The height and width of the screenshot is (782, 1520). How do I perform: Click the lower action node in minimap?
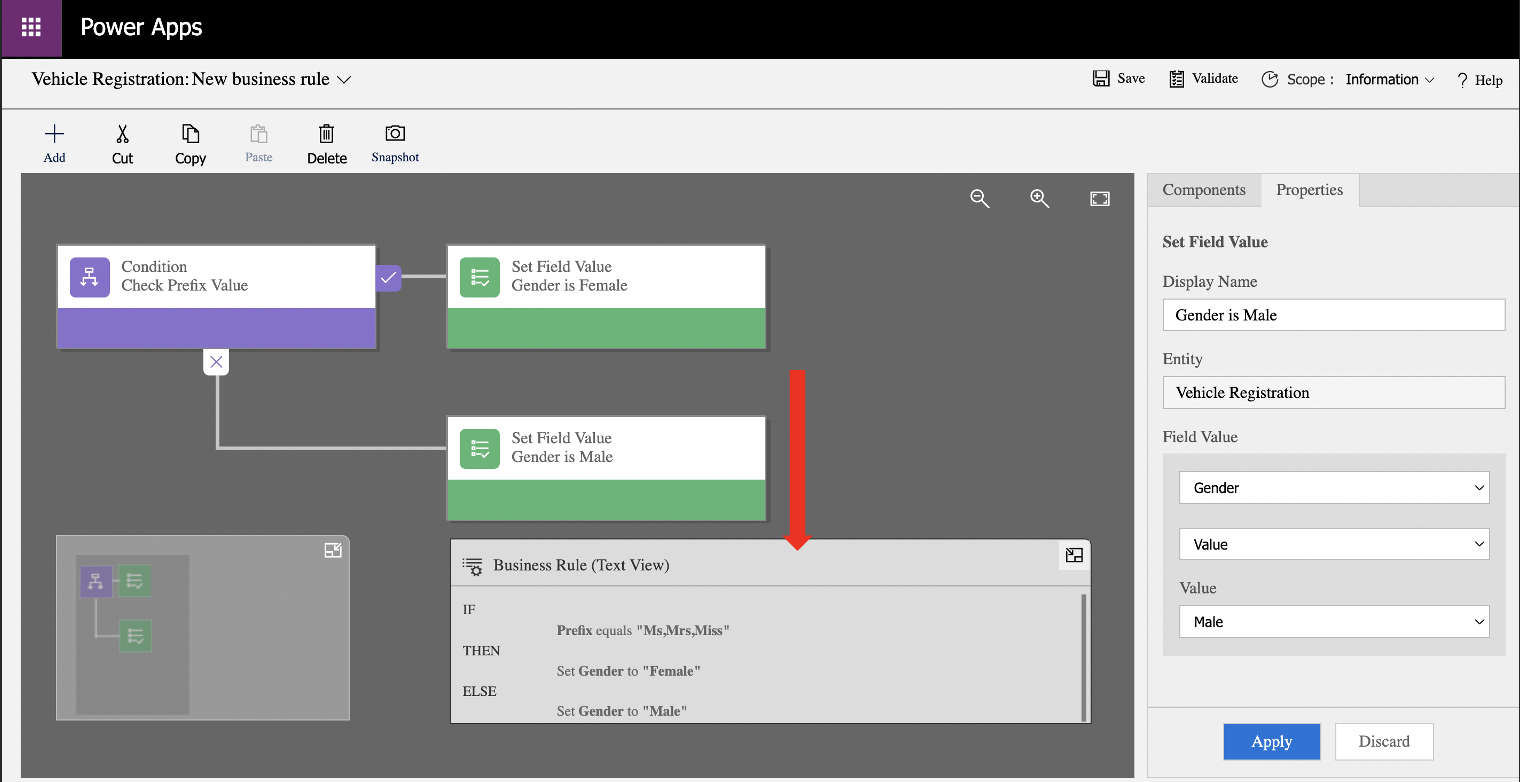(x=135, y=636)
